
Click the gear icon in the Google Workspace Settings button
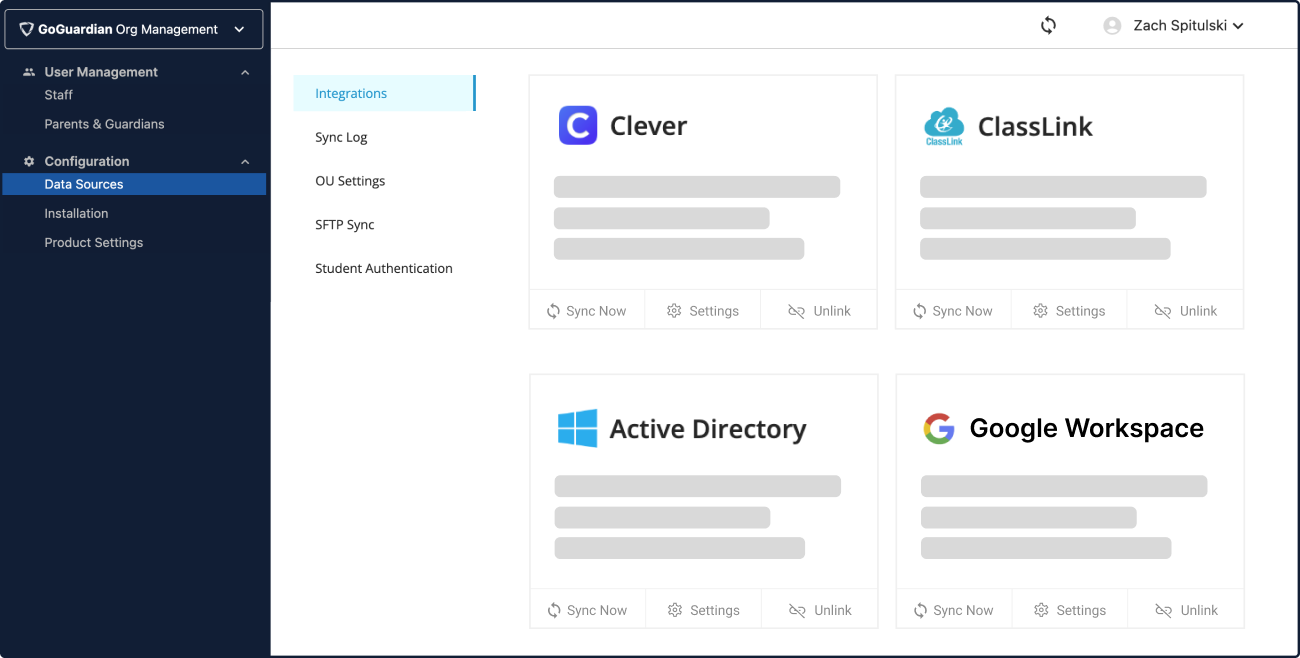pos(1041,610)
